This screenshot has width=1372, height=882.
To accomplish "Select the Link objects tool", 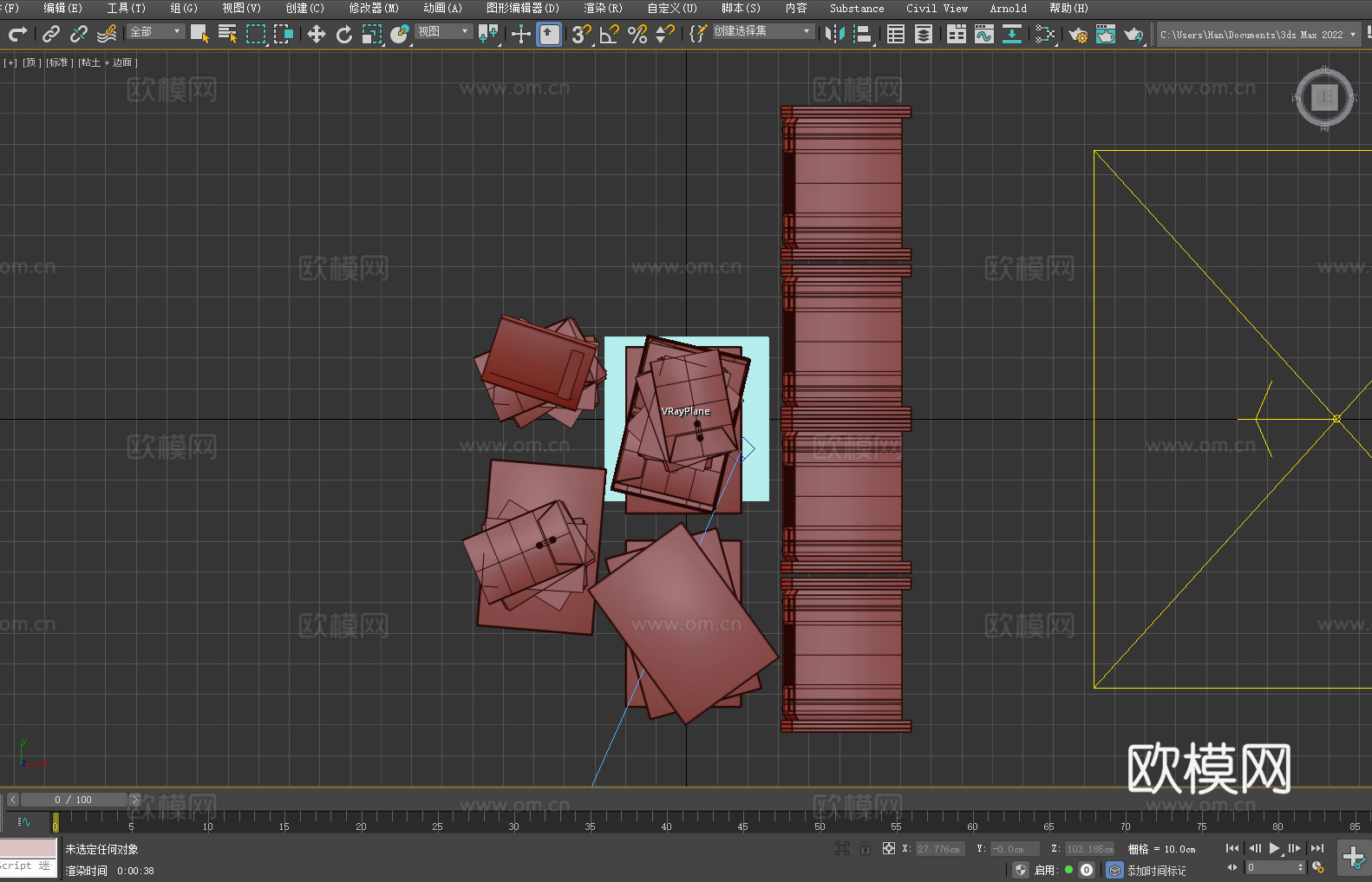I will tap(51, 34).
